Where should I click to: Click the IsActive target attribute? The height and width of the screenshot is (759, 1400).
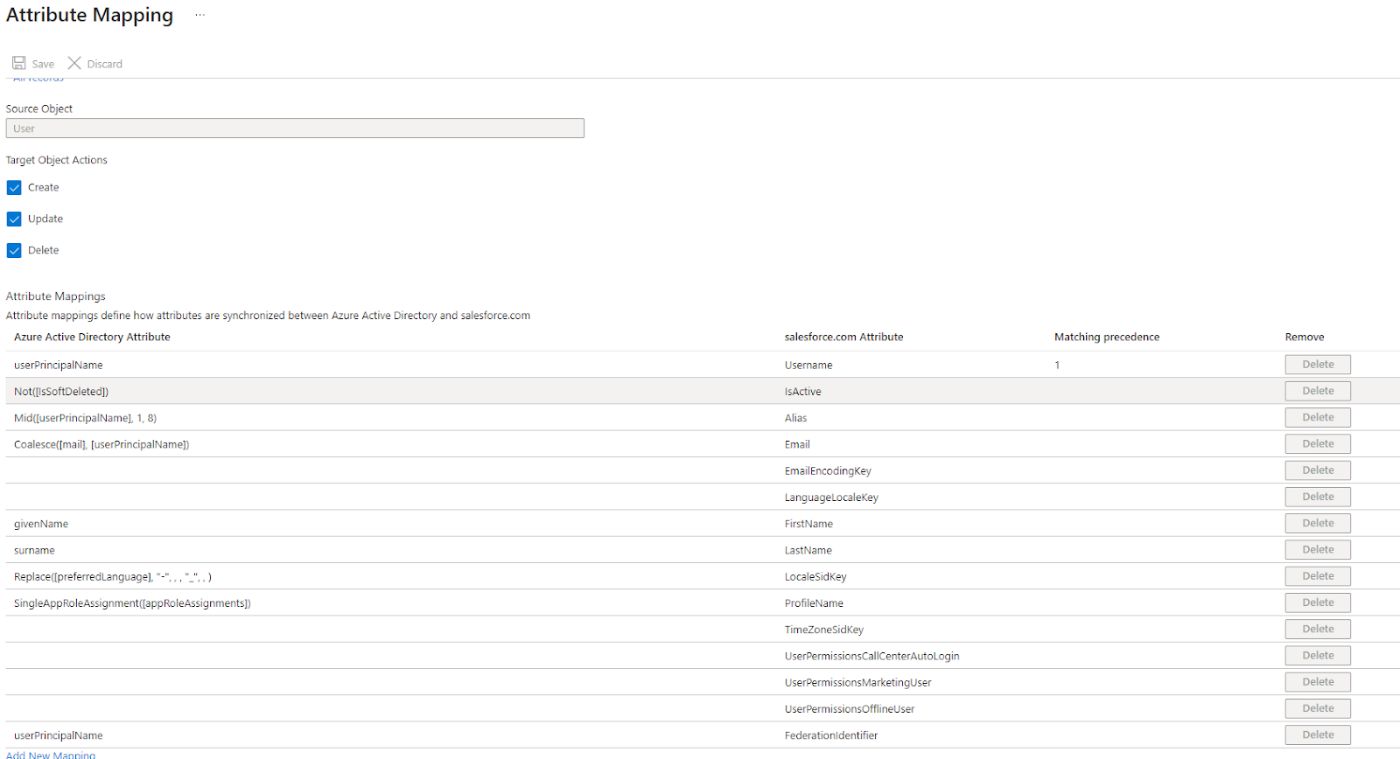click(803, 391)
